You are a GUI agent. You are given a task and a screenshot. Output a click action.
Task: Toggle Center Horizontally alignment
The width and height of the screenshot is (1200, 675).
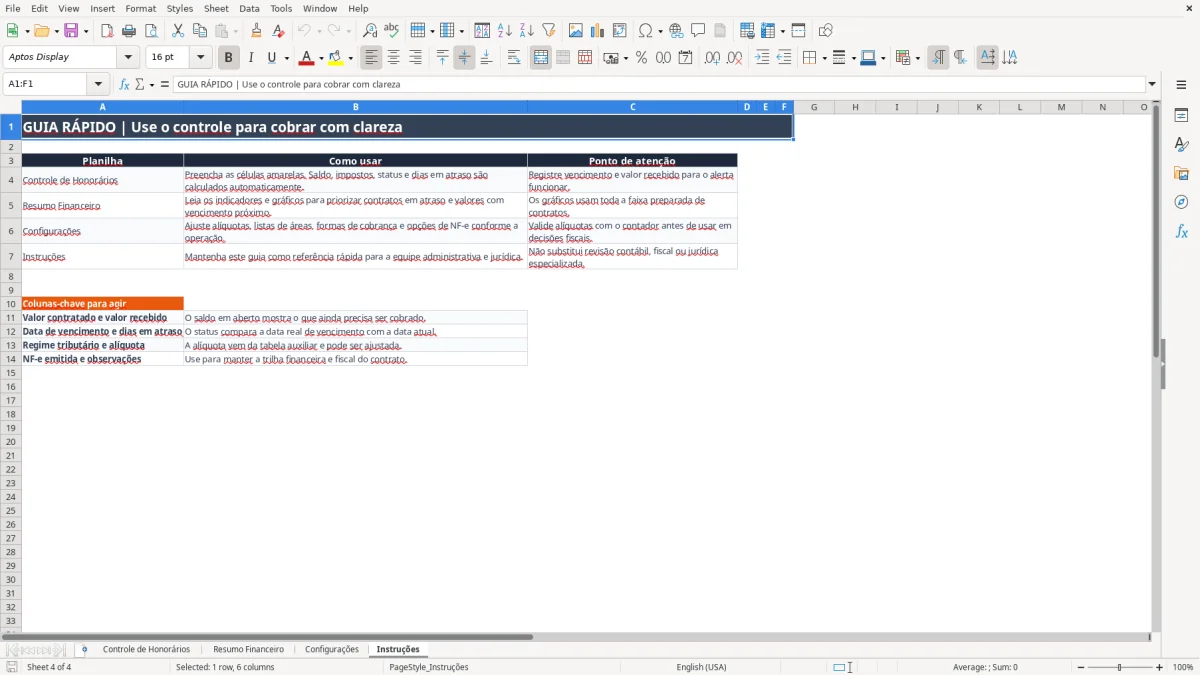coord(394,58)
